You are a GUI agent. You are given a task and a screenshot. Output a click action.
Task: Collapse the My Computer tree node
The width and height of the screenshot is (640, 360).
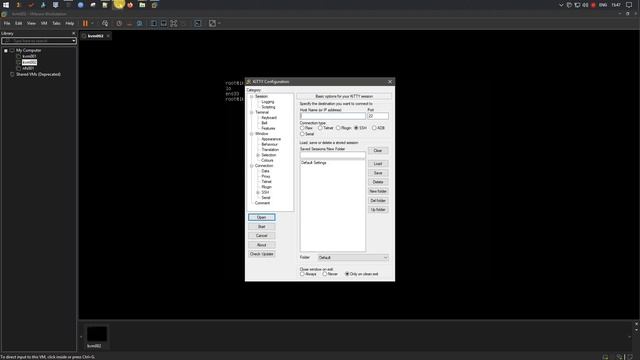(x=6, y=51)
